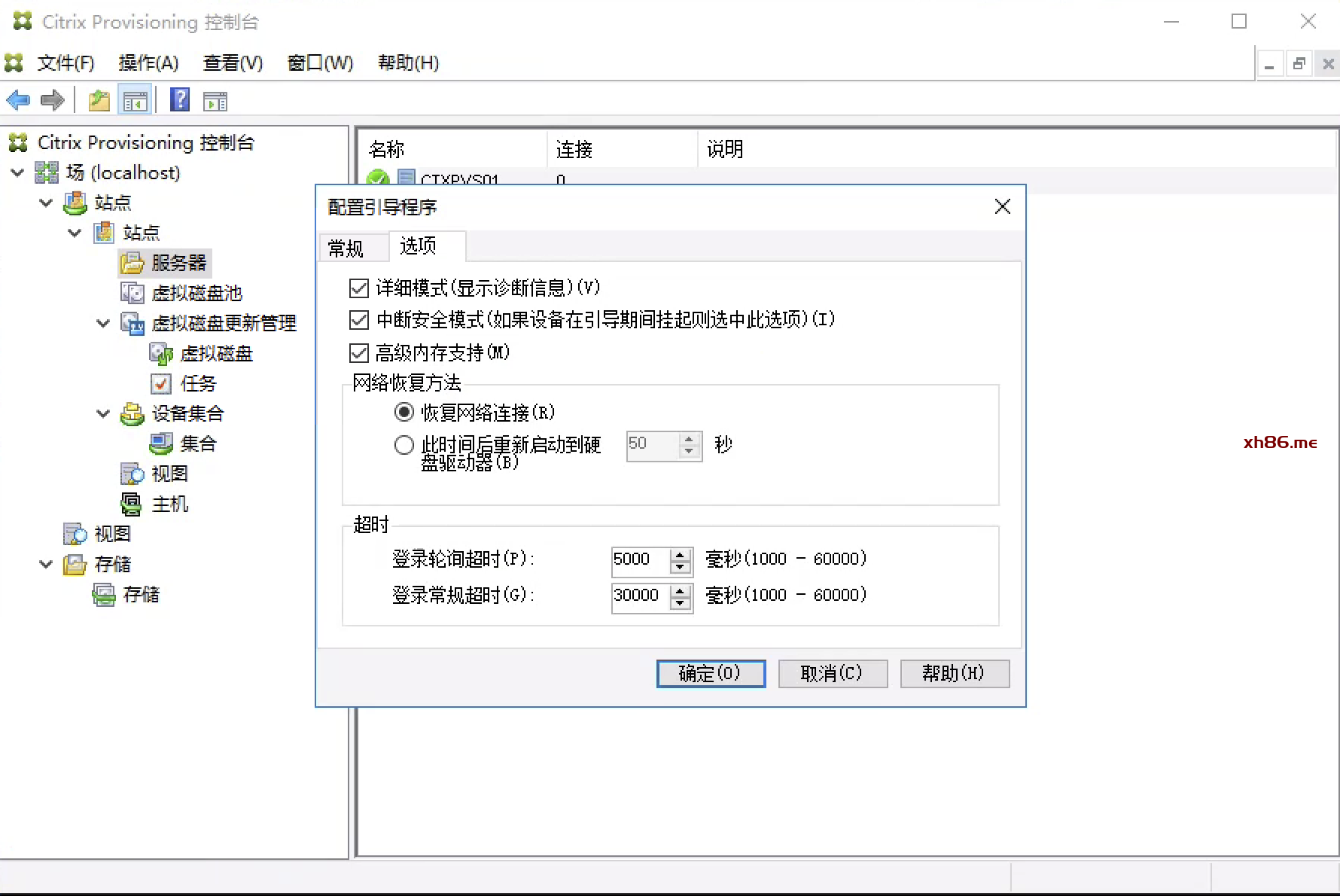Disable the 高级内存支持 checkbox
This screenshot has width=1340, height=896.
(x=359, y=352)
